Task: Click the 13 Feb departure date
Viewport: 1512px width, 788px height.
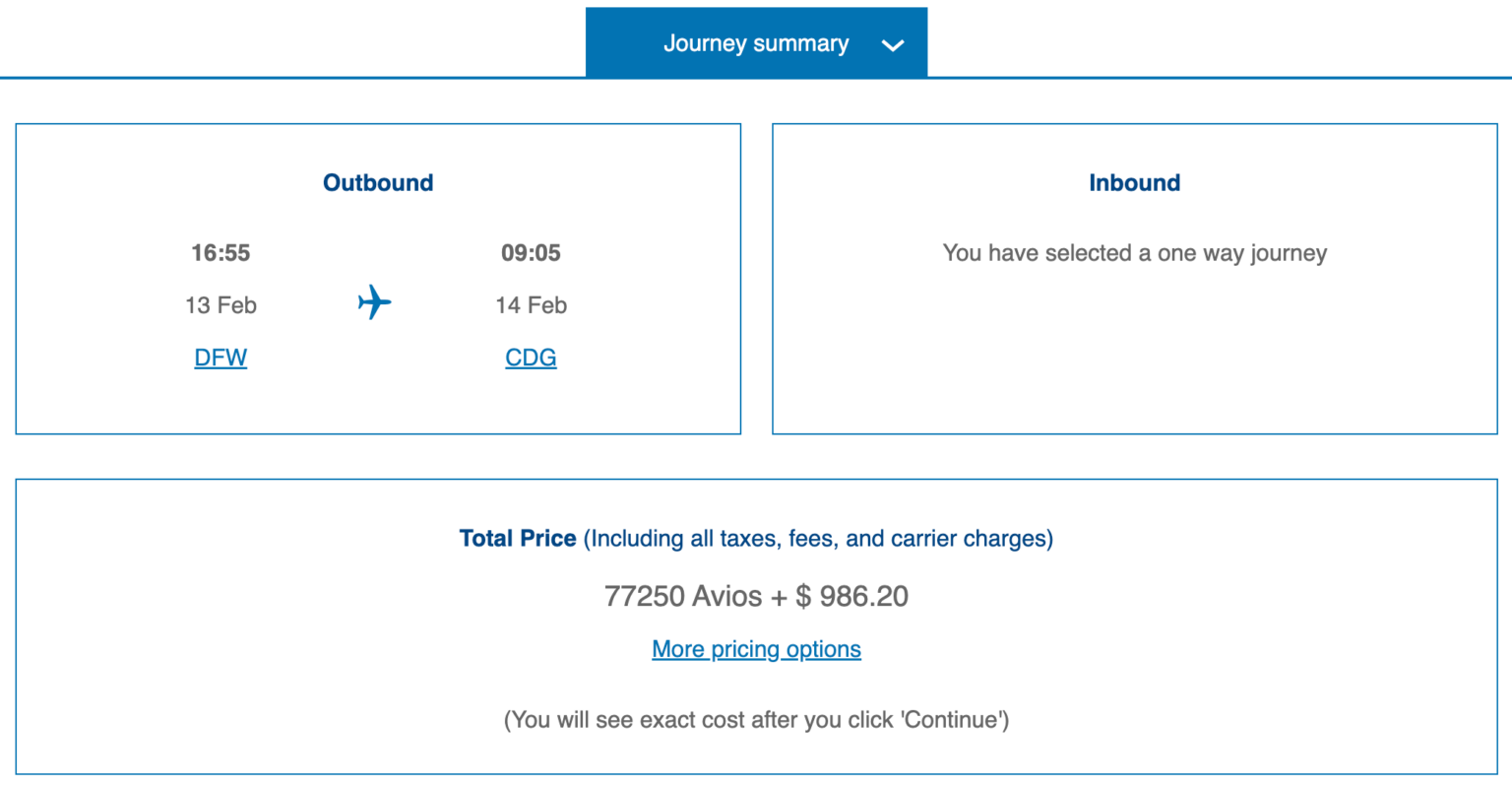Action: pos(221,304)
